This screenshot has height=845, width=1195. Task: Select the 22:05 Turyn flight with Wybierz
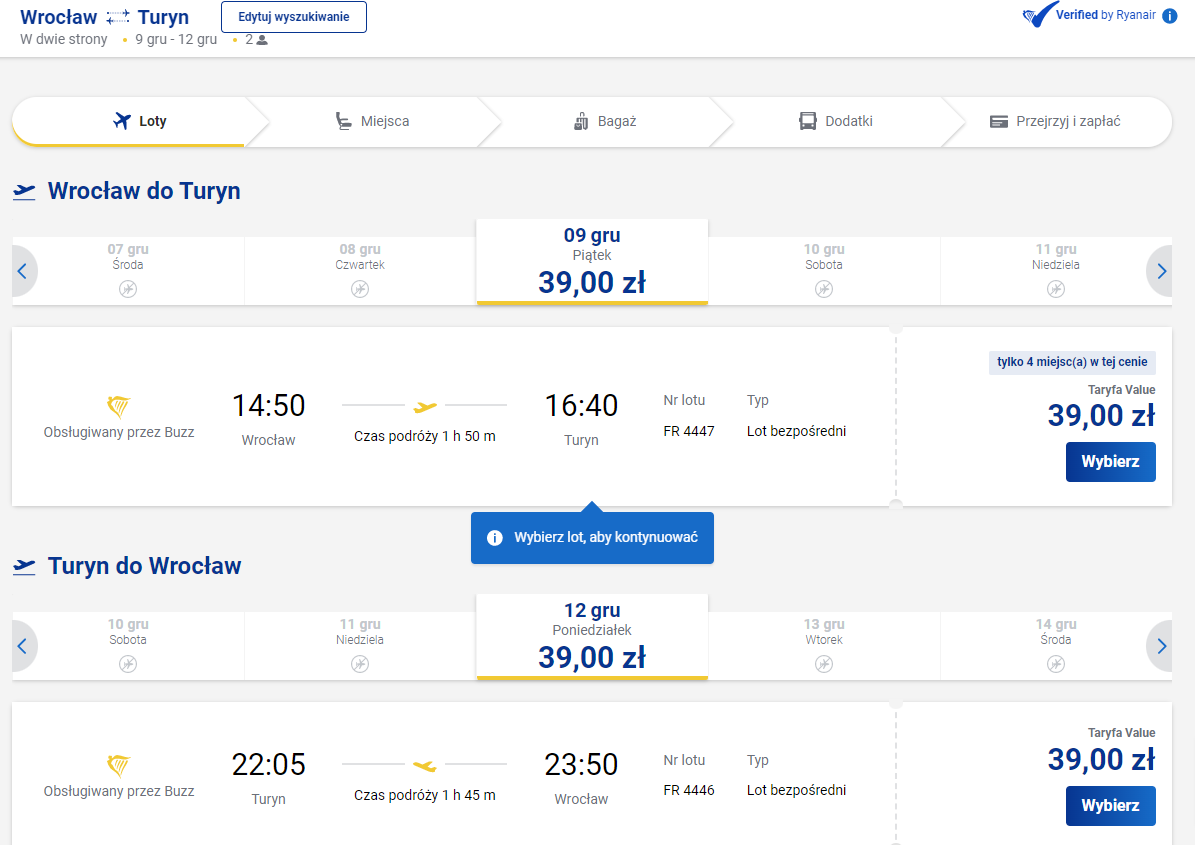(1110, 805)
